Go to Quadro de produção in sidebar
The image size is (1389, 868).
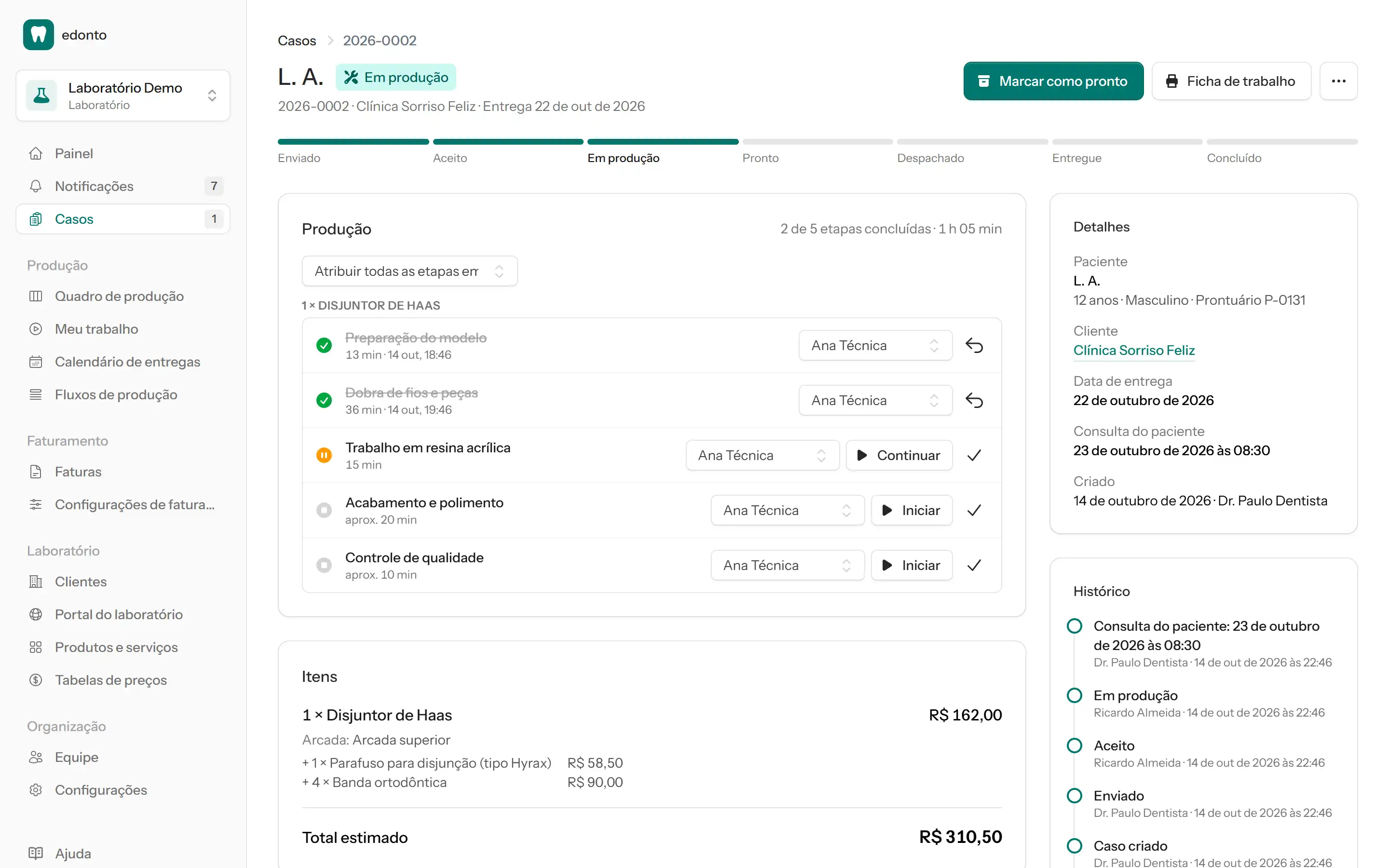[119, 296]
